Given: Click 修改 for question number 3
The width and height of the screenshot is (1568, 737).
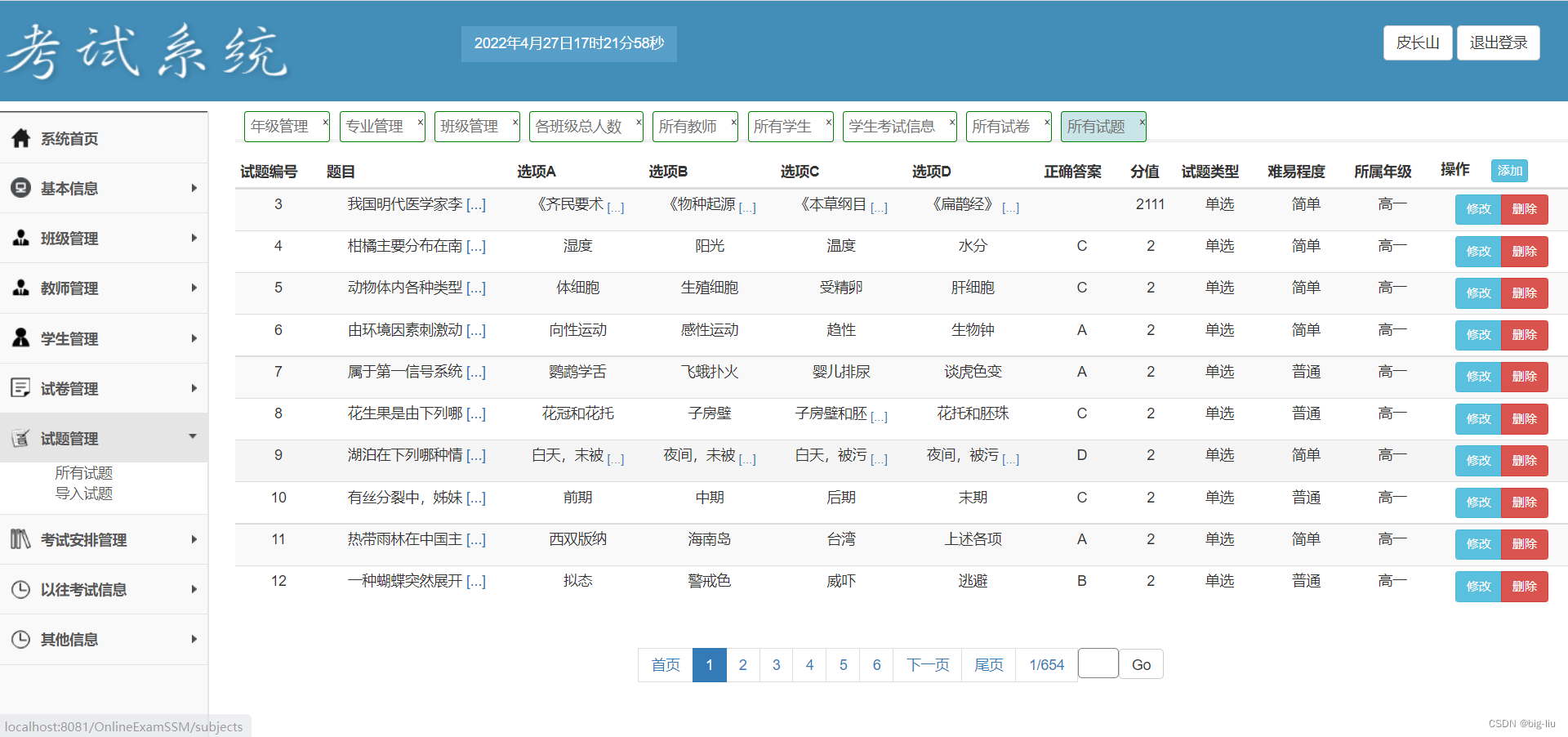Looking at the screenshot, I should [1478, 209].
